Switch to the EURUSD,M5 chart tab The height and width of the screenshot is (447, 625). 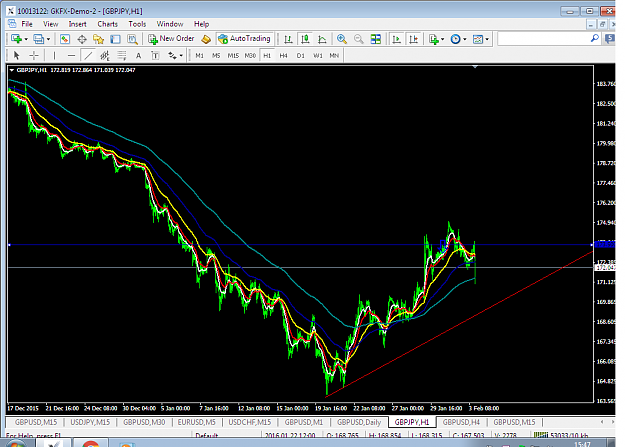pyautogui.click(x=197, y=422)
